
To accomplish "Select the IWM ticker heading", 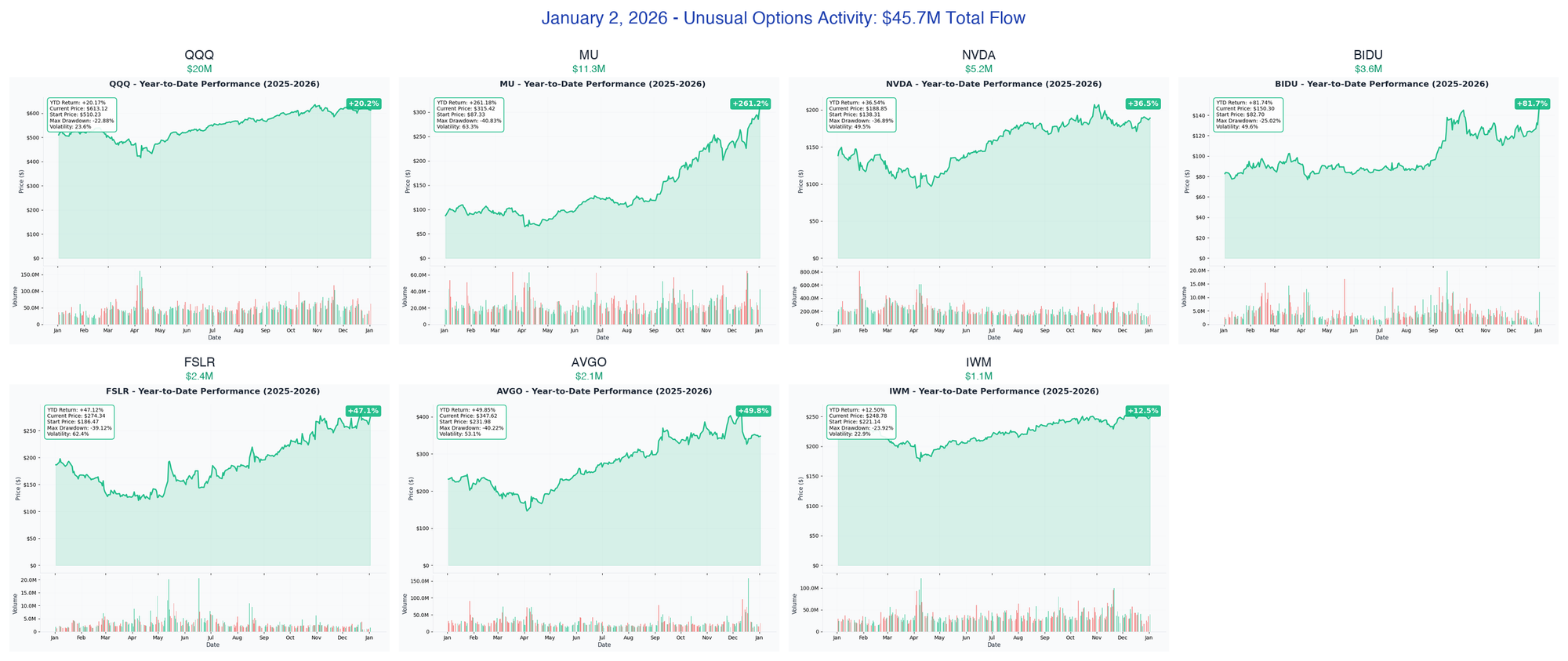I will click(x=978, y=362).
